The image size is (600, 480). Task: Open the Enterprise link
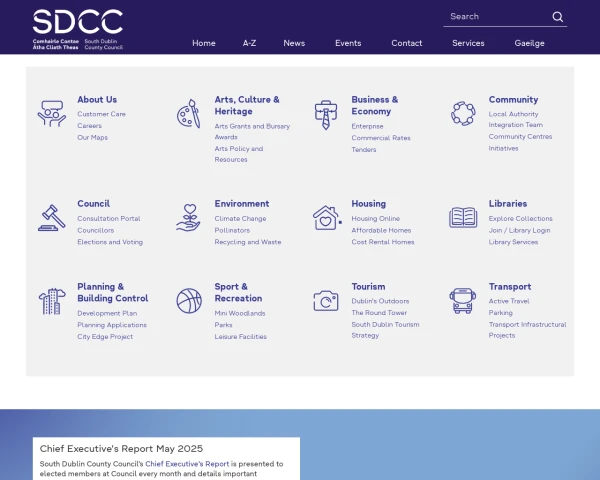367,126
